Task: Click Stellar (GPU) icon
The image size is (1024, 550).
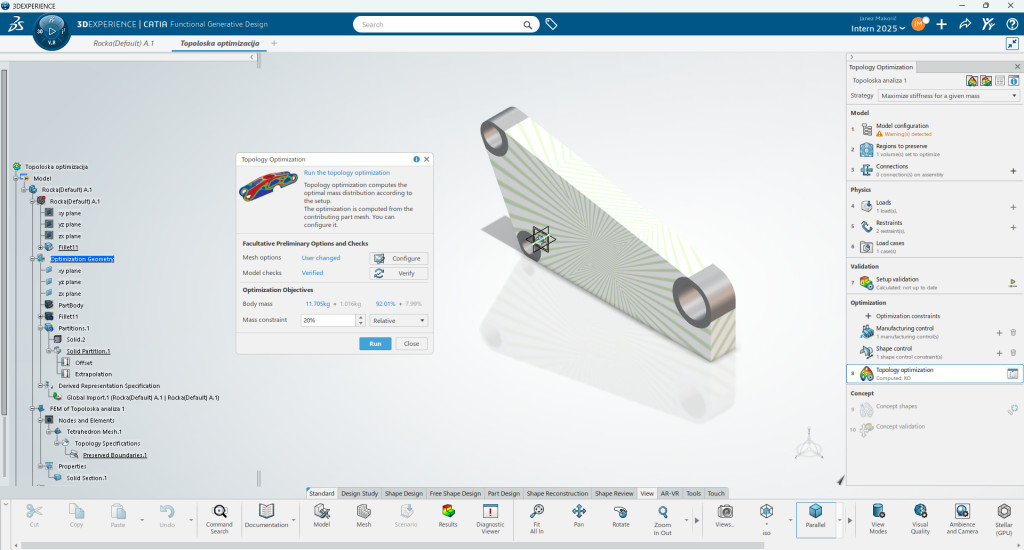Action: (x=1004, y=519)
